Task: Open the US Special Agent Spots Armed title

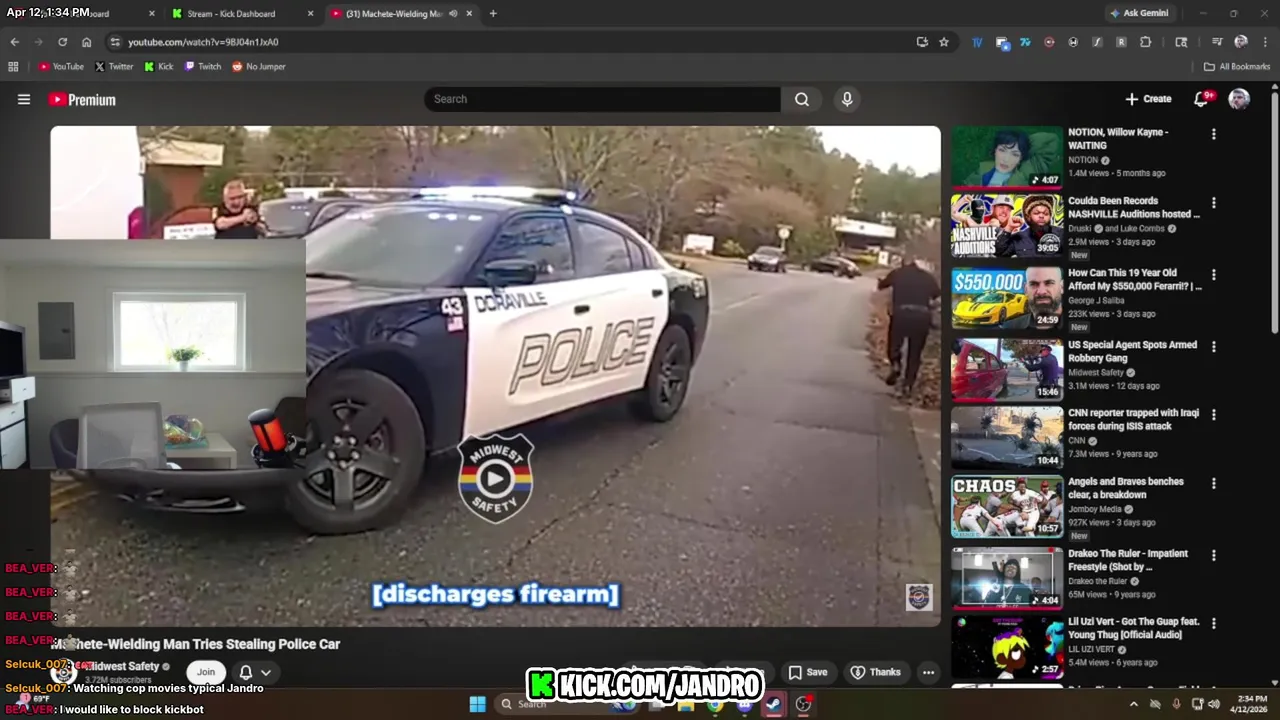Action: pyautogui.click(x=1132, y=351)
